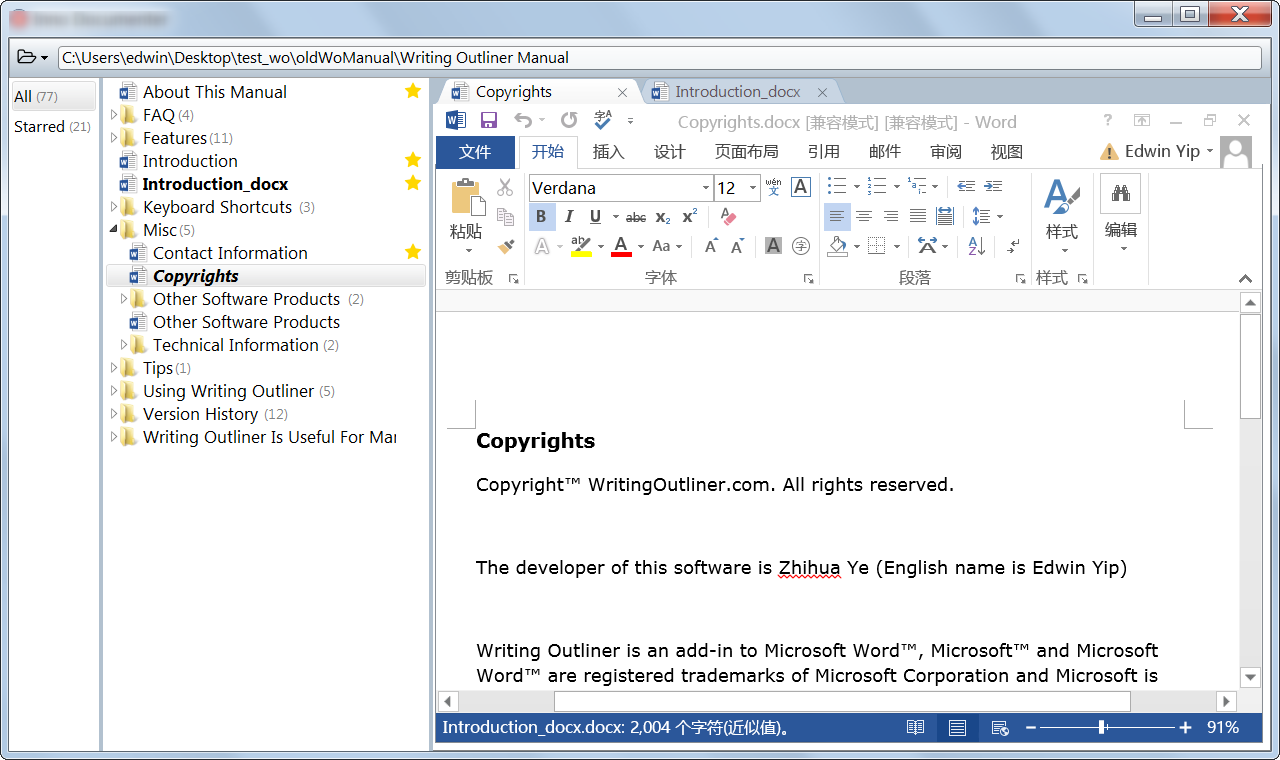Image resolution: width=1280 pixels, height=760 pixels.
Task: Expand the Technical Information folder
Action: (x=124, y=345)
